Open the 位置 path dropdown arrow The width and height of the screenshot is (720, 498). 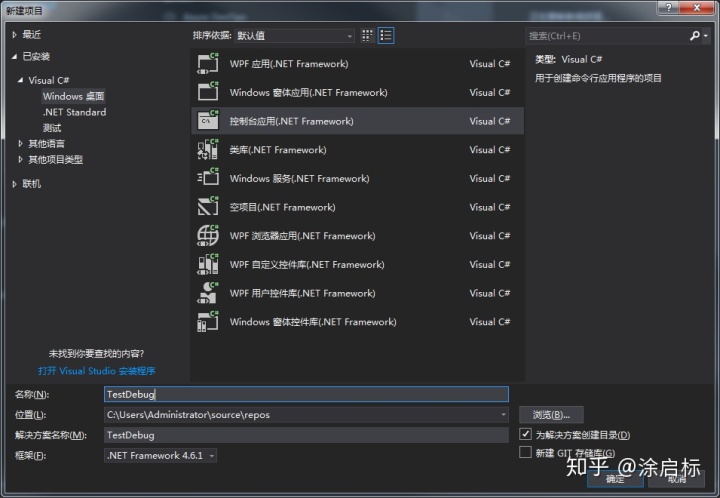[x=503, y=414]
